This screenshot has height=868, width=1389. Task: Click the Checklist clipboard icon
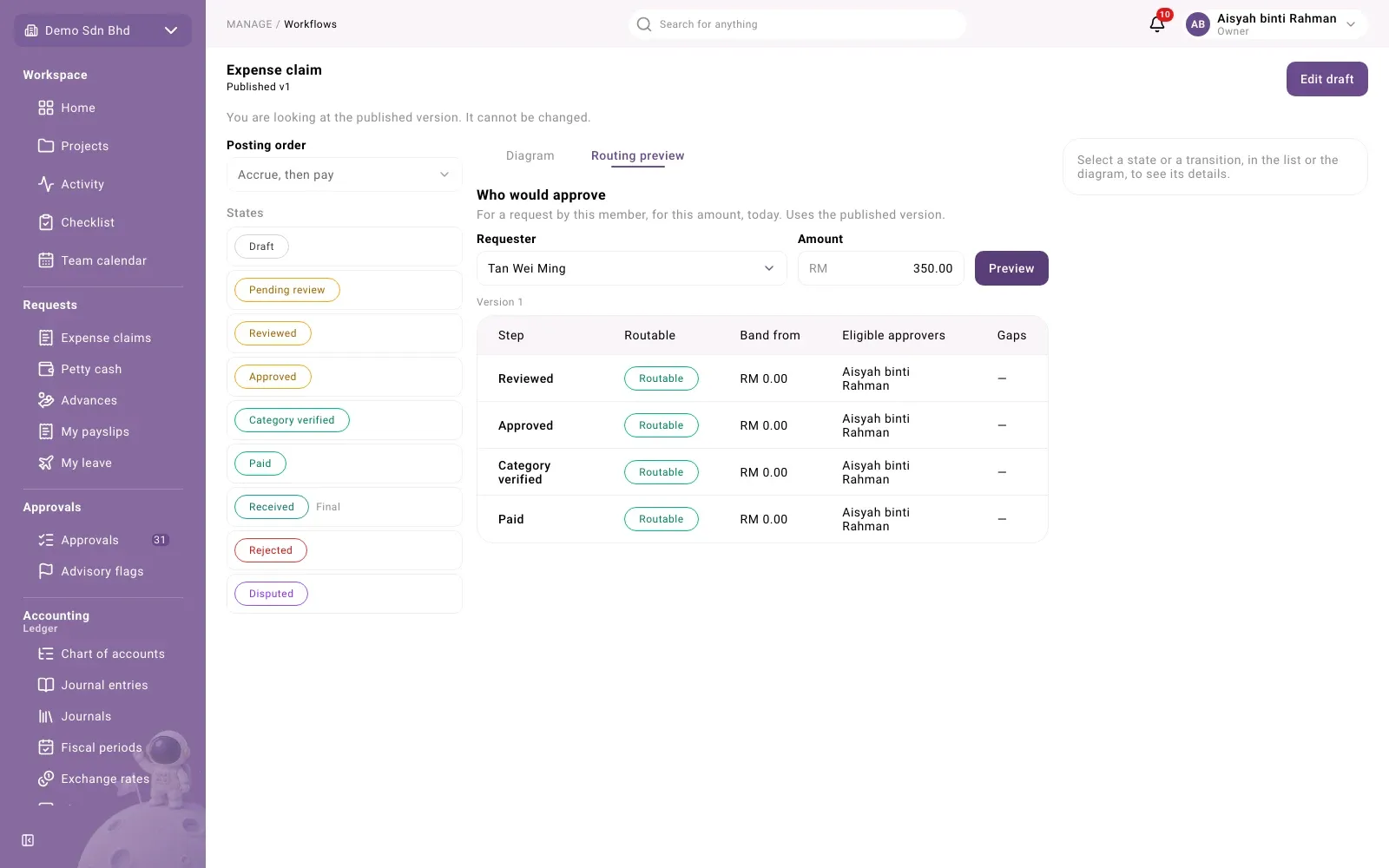click(46, 222)
